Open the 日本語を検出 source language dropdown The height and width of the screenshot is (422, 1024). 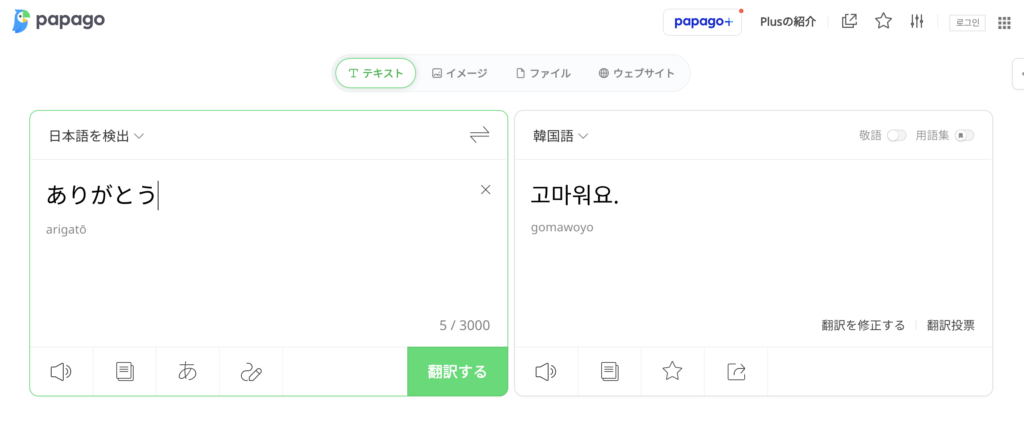click(96, 136)
